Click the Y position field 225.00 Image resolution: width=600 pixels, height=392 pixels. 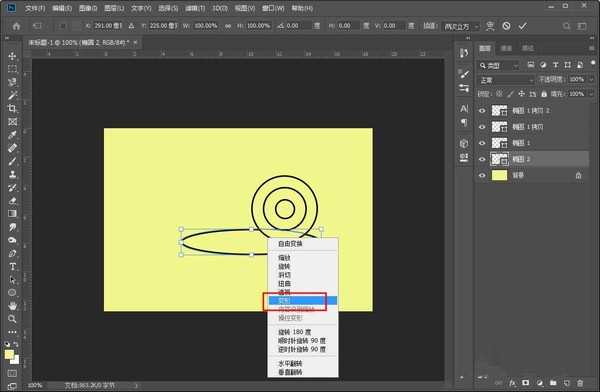coord(163,26)
